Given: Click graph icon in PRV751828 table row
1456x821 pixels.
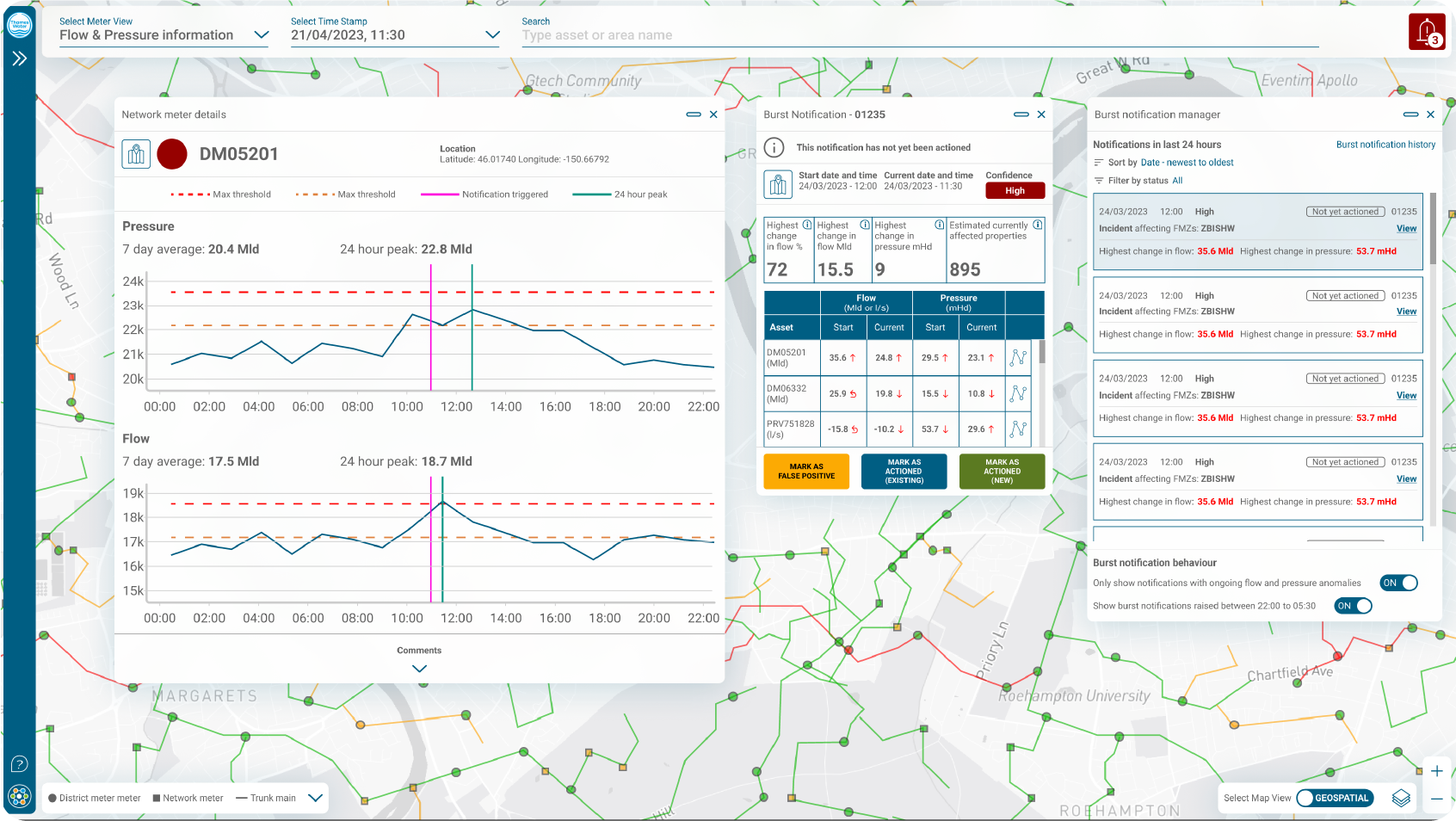Looking at the screenshot, I should point(1018,429).
